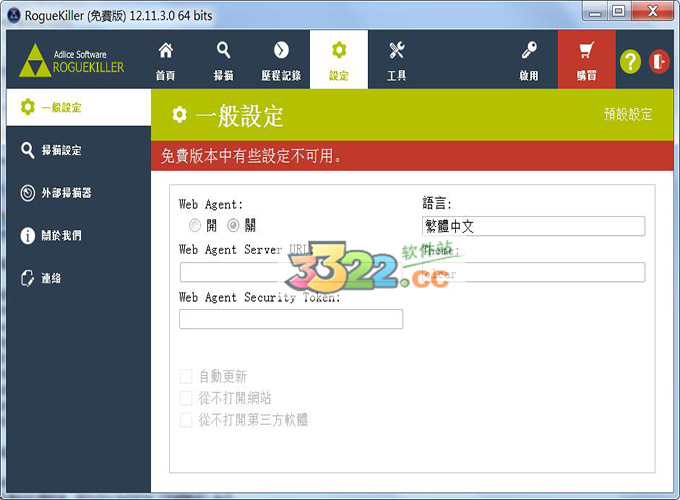680x500 pixels.
Task: Open the 工具 tools tab
Action: [x=396, y=60]
